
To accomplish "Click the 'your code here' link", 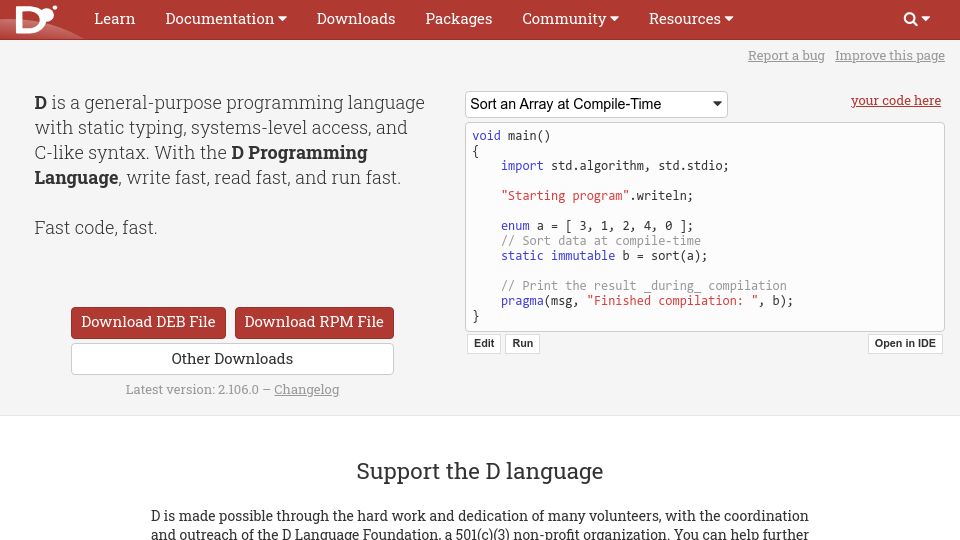I will (896, 100).
